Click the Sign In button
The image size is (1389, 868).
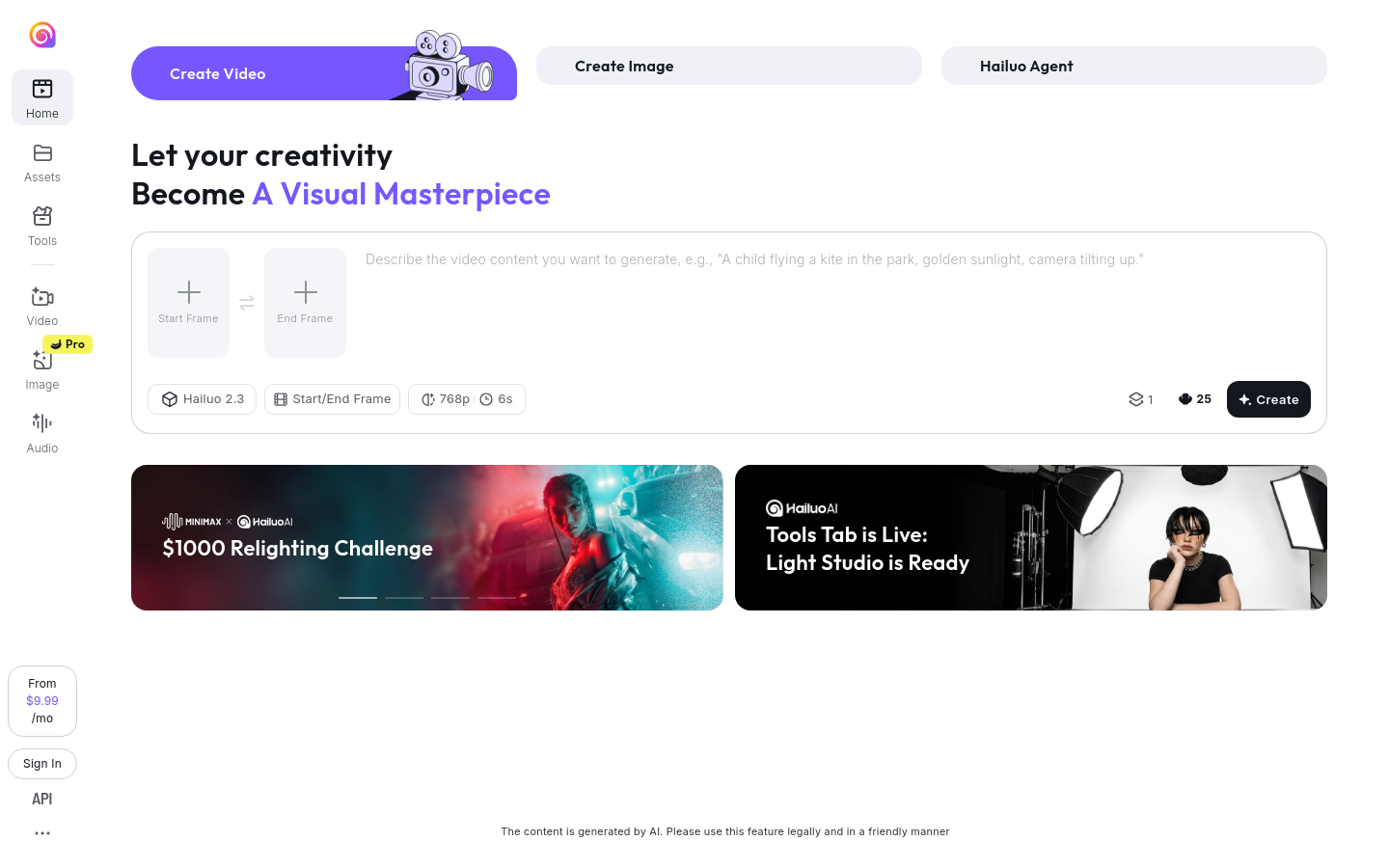[x=42, y=764]
